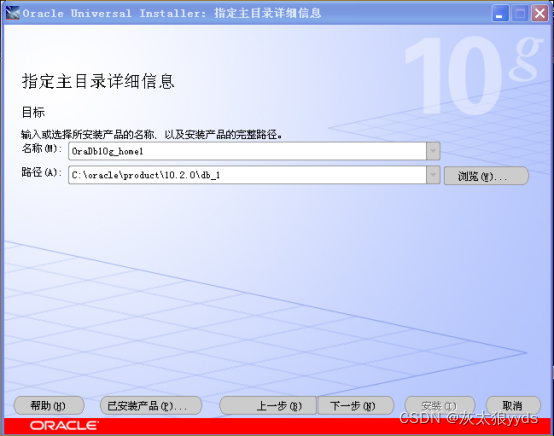Click the 安装 install button
The height and width of the screenshot is (436, 554).
click(x=440, y=406)
